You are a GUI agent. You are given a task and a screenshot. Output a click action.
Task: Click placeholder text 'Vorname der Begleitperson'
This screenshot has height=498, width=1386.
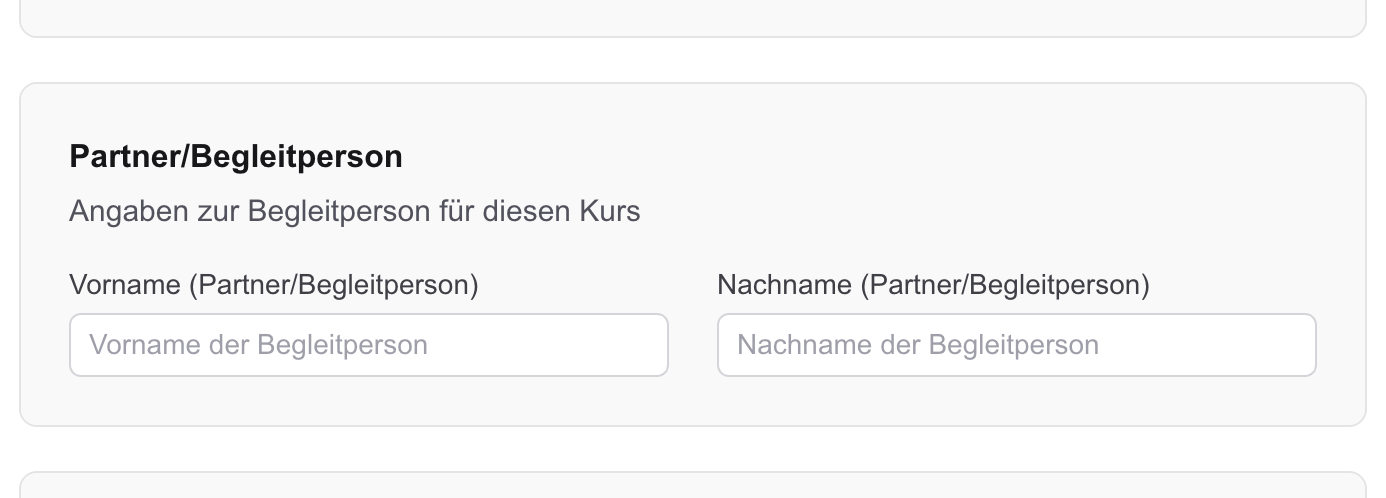pos(258,345)
